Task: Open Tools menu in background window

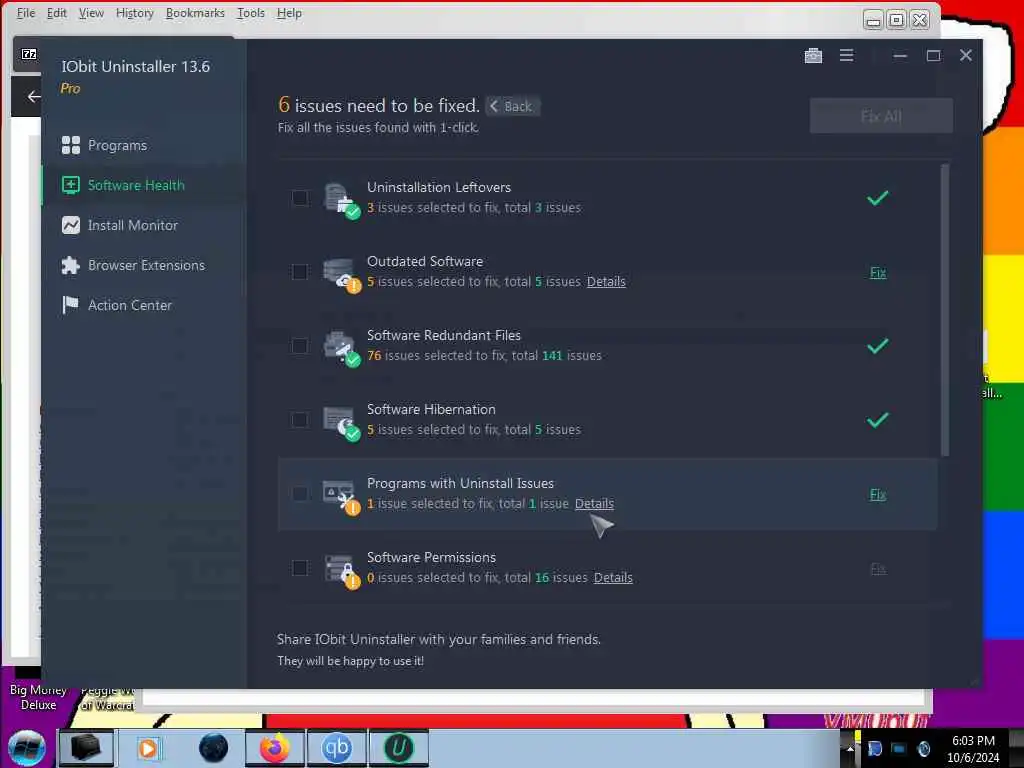Action: pyautogui.click(x=250, y=13)
